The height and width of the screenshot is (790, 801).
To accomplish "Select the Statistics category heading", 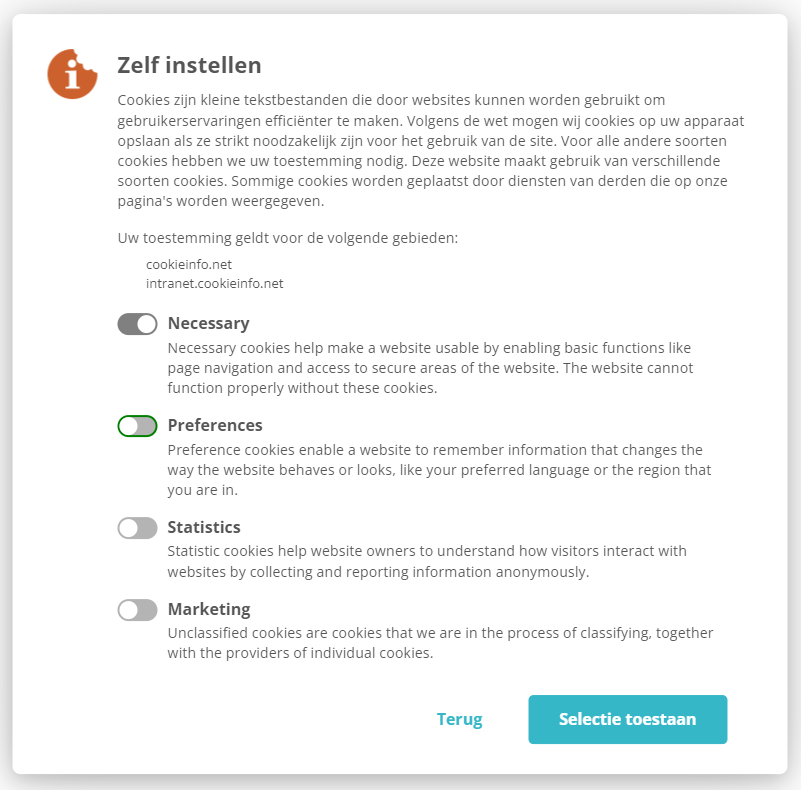I will pyautogui.click(x=204, y=527).
